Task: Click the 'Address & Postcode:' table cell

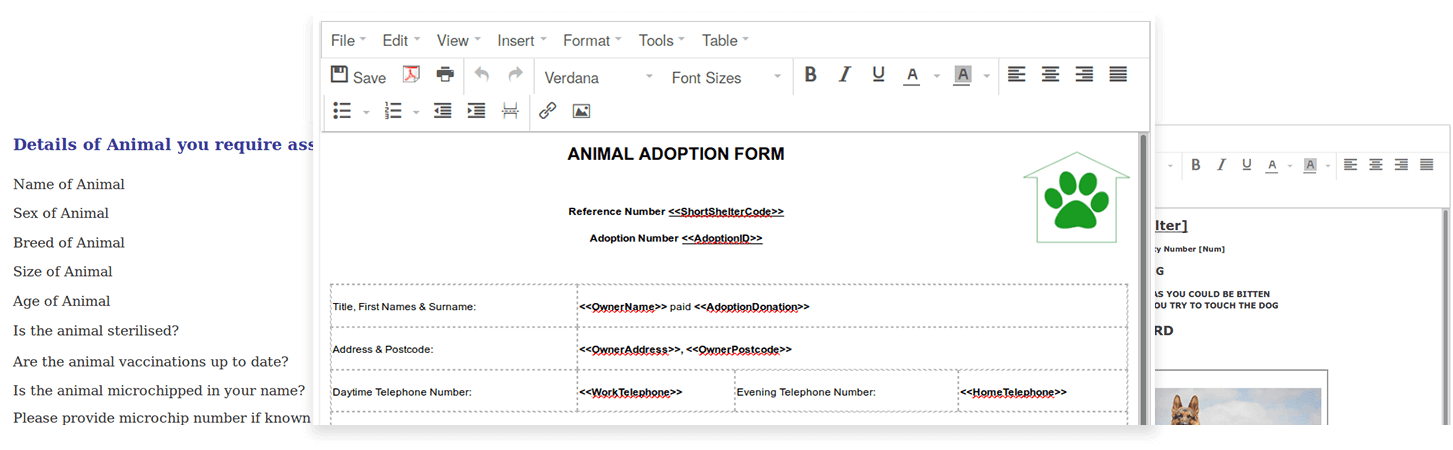Action: pos(453,349)
